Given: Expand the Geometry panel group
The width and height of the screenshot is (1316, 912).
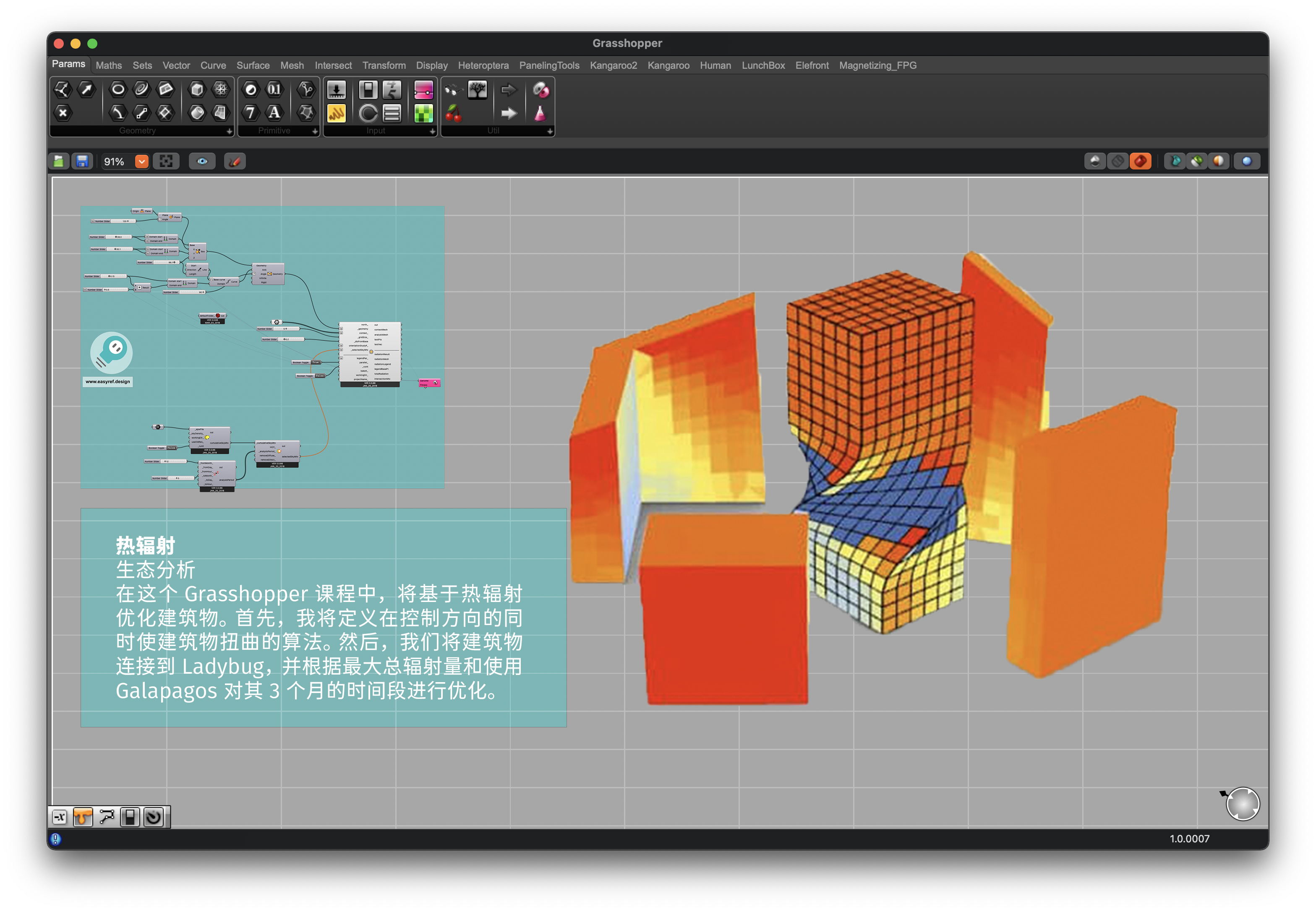Looking at the screenshot, I should 229,131.
